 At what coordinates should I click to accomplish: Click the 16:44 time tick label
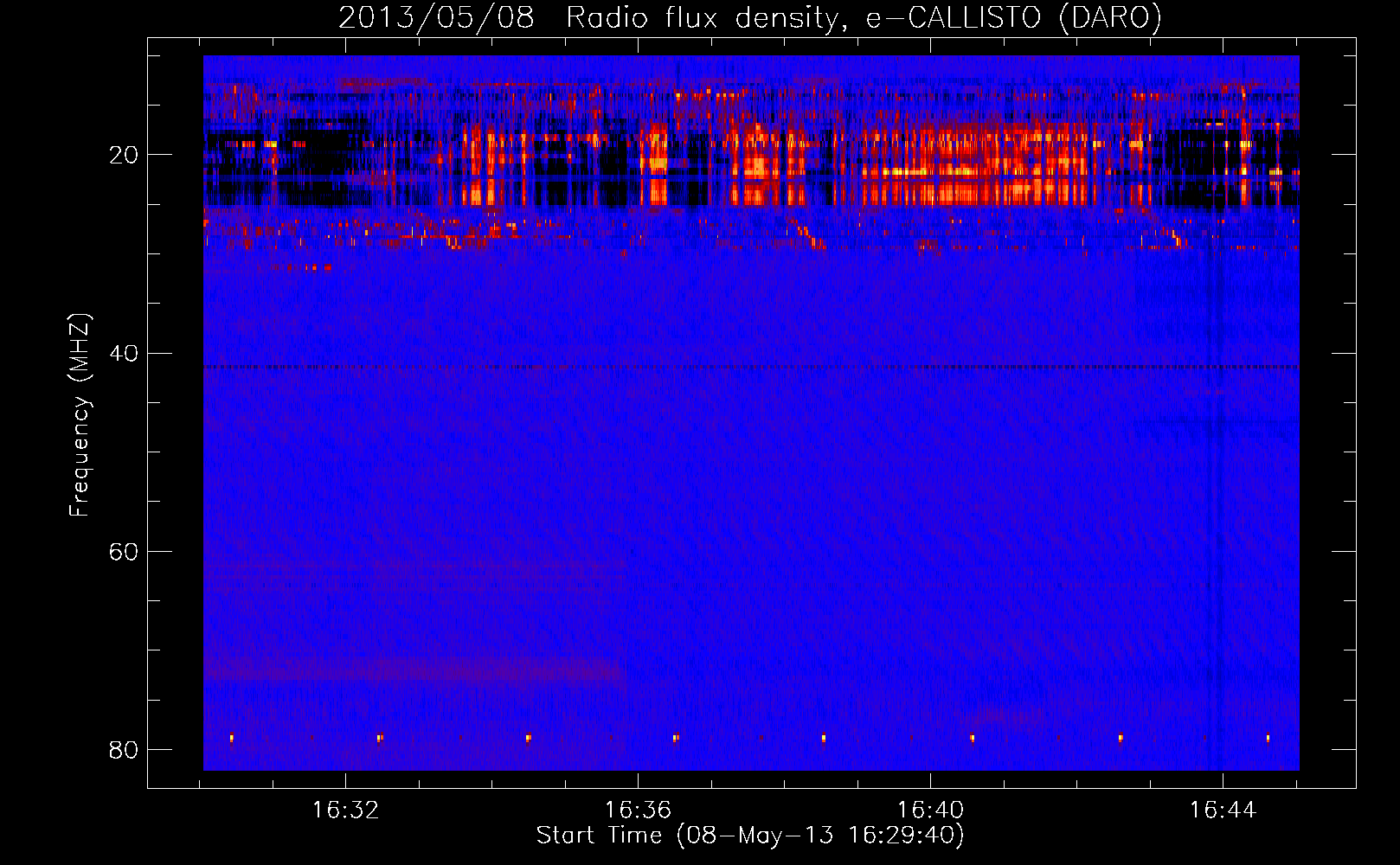tap(1223, 811)
